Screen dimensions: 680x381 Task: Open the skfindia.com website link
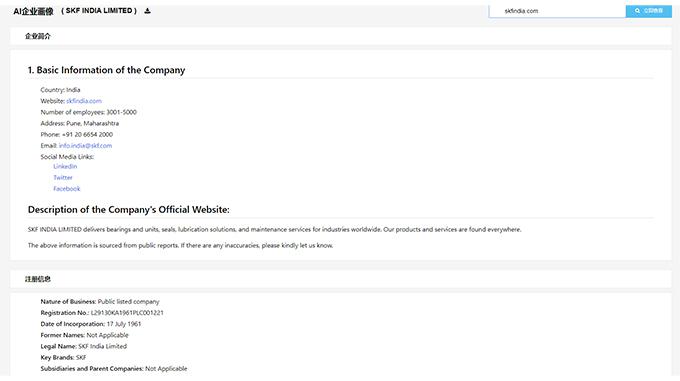pyautogui.click(x=84, y=101)
